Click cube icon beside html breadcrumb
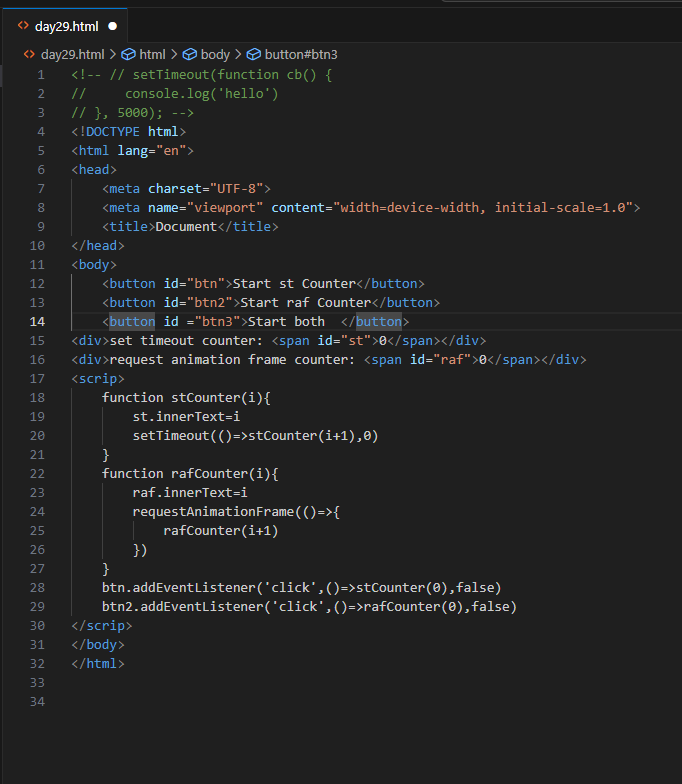 coord(128,54)
